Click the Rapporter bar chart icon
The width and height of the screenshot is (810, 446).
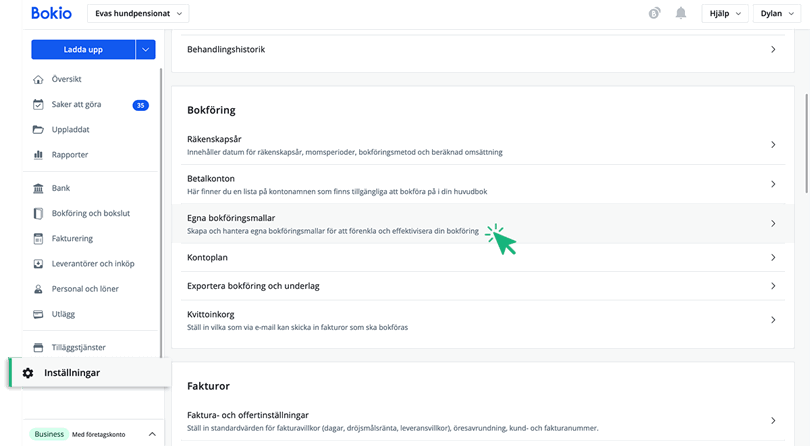point(38,155)
